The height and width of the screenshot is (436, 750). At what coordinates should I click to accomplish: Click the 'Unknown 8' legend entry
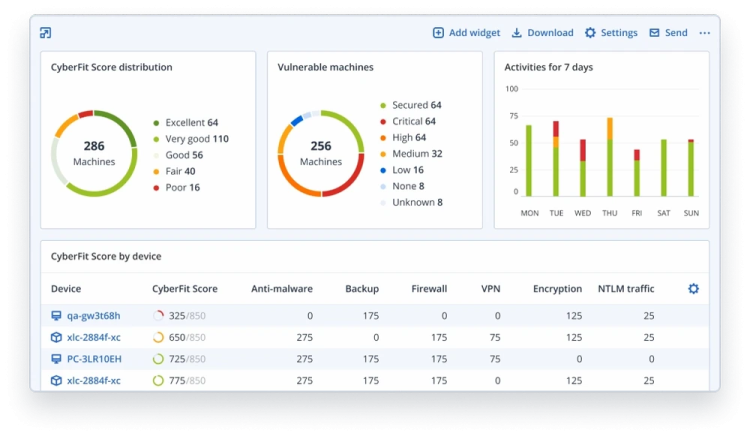(x=411, y=203)
